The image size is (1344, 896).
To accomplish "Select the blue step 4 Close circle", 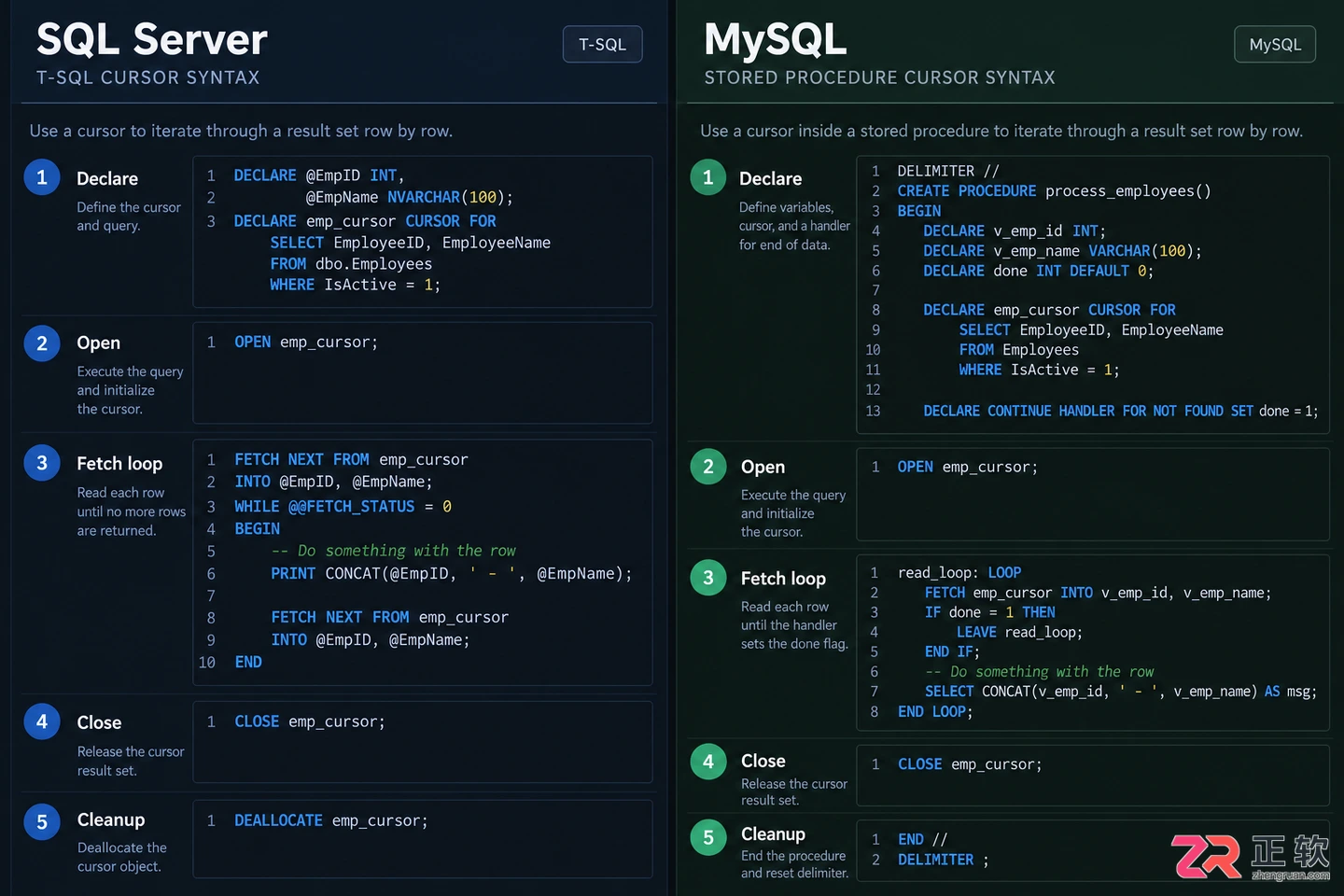I will pos(42,721).
